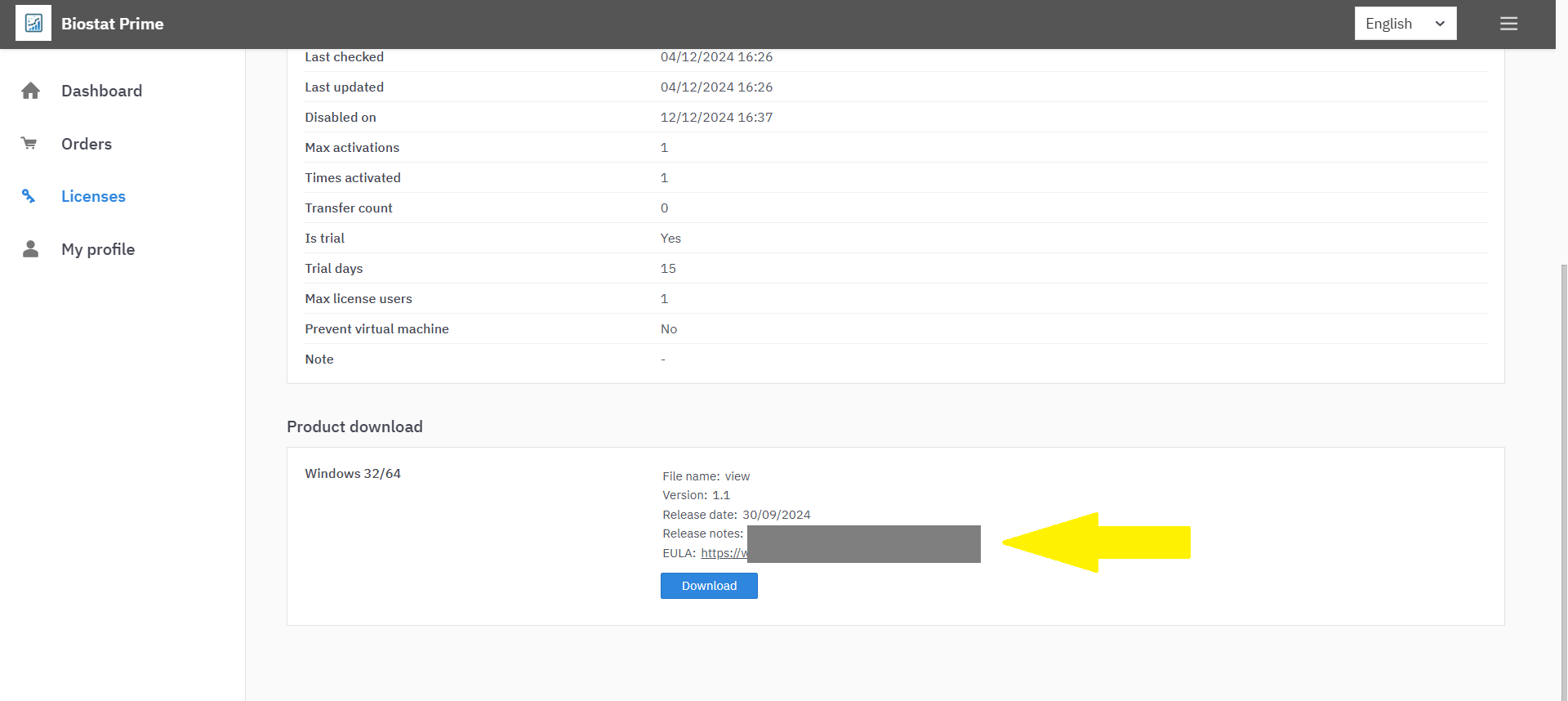Click the Disabled on date value
The height and width of the screenshot is (701, 1568).
[716, 117]
